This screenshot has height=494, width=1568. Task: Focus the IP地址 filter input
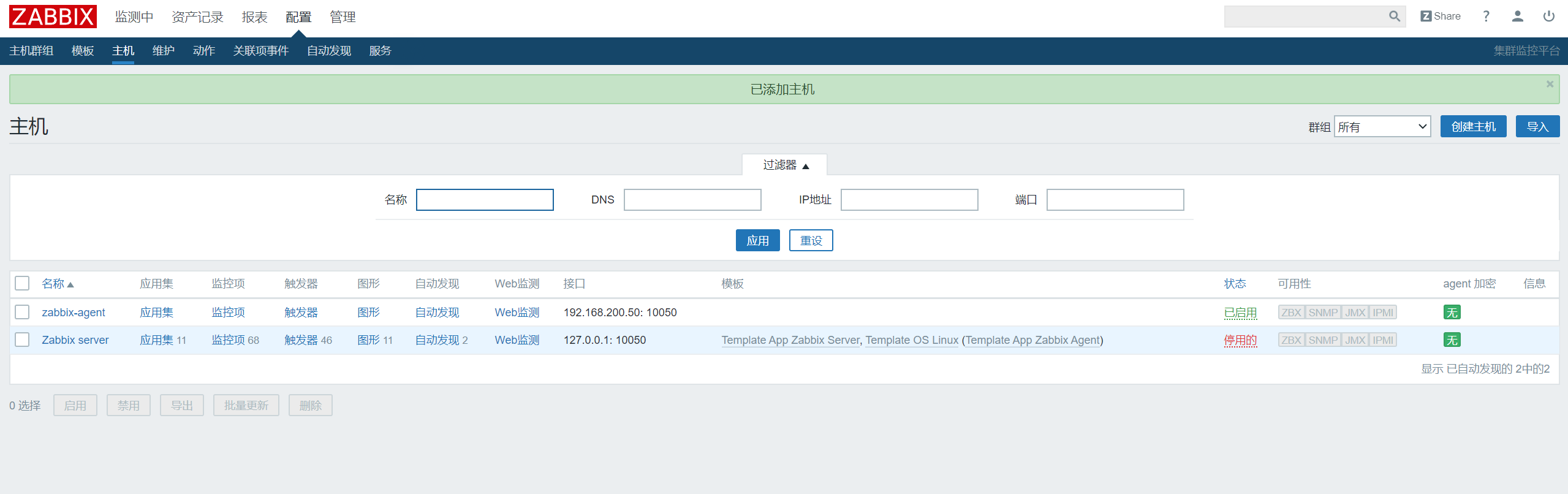click(909, 200)
